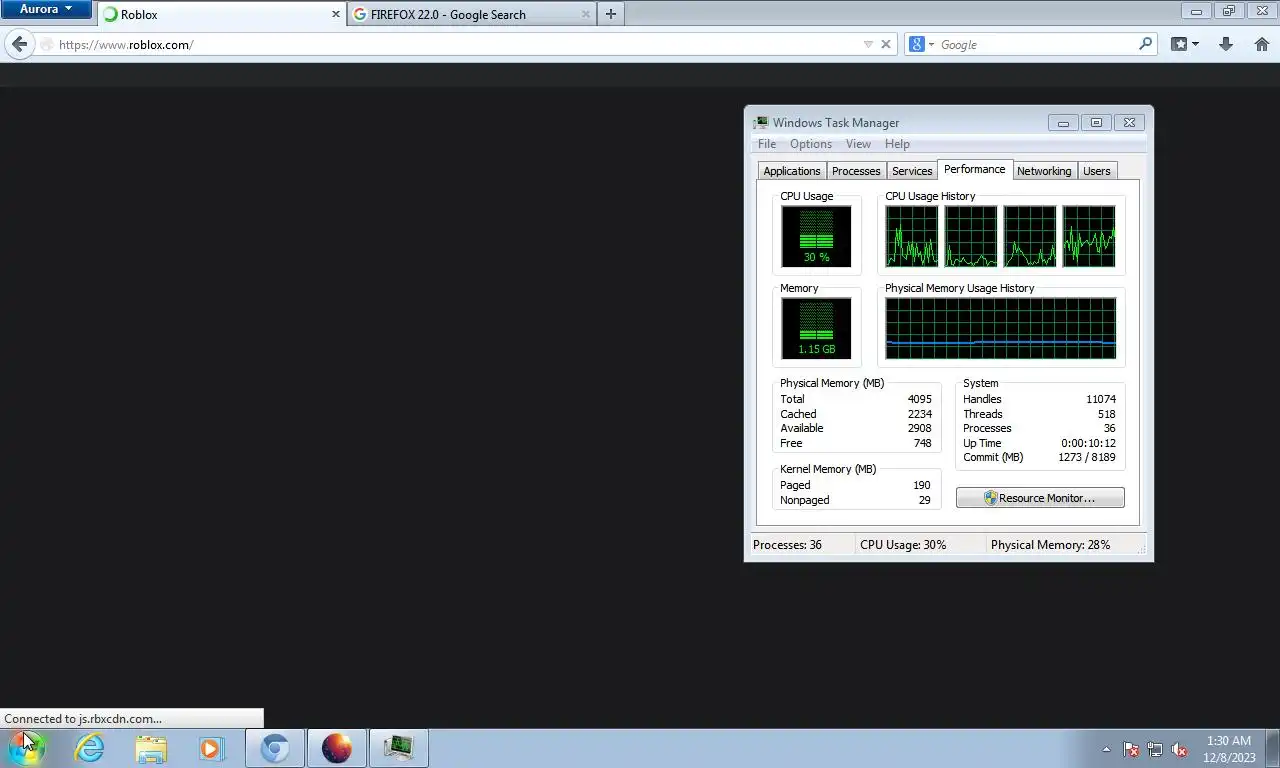1280x768 pixels.
Task: Click the Kernel Memory Paged value 190
Action: (x=921, y=485)
